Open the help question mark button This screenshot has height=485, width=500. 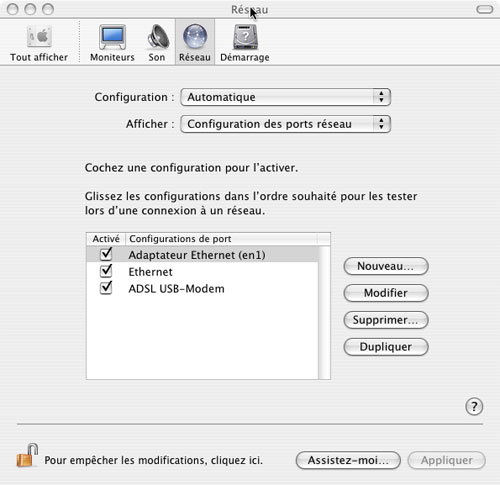point(474,407)
